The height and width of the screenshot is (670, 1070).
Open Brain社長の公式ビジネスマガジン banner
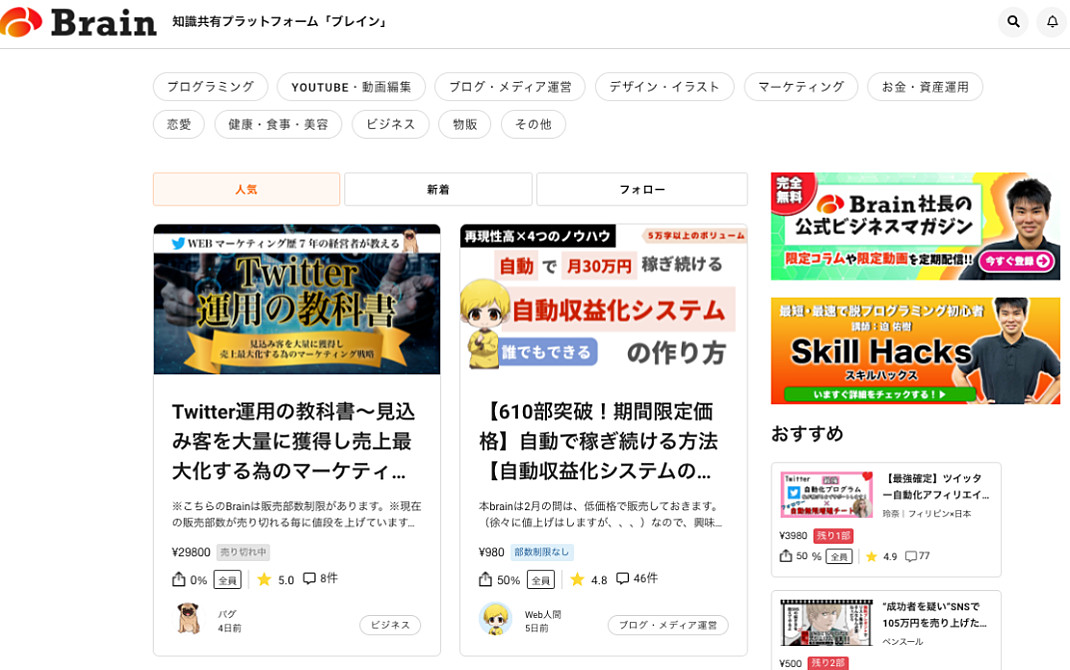click(915, 226)
